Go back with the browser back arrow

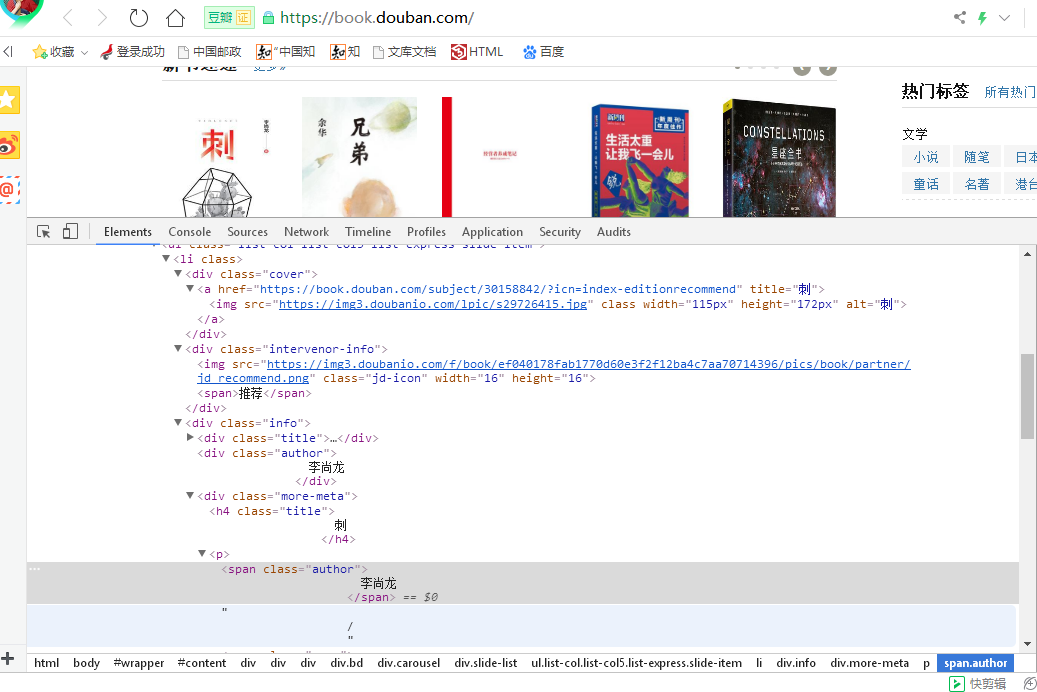(67, 18)
